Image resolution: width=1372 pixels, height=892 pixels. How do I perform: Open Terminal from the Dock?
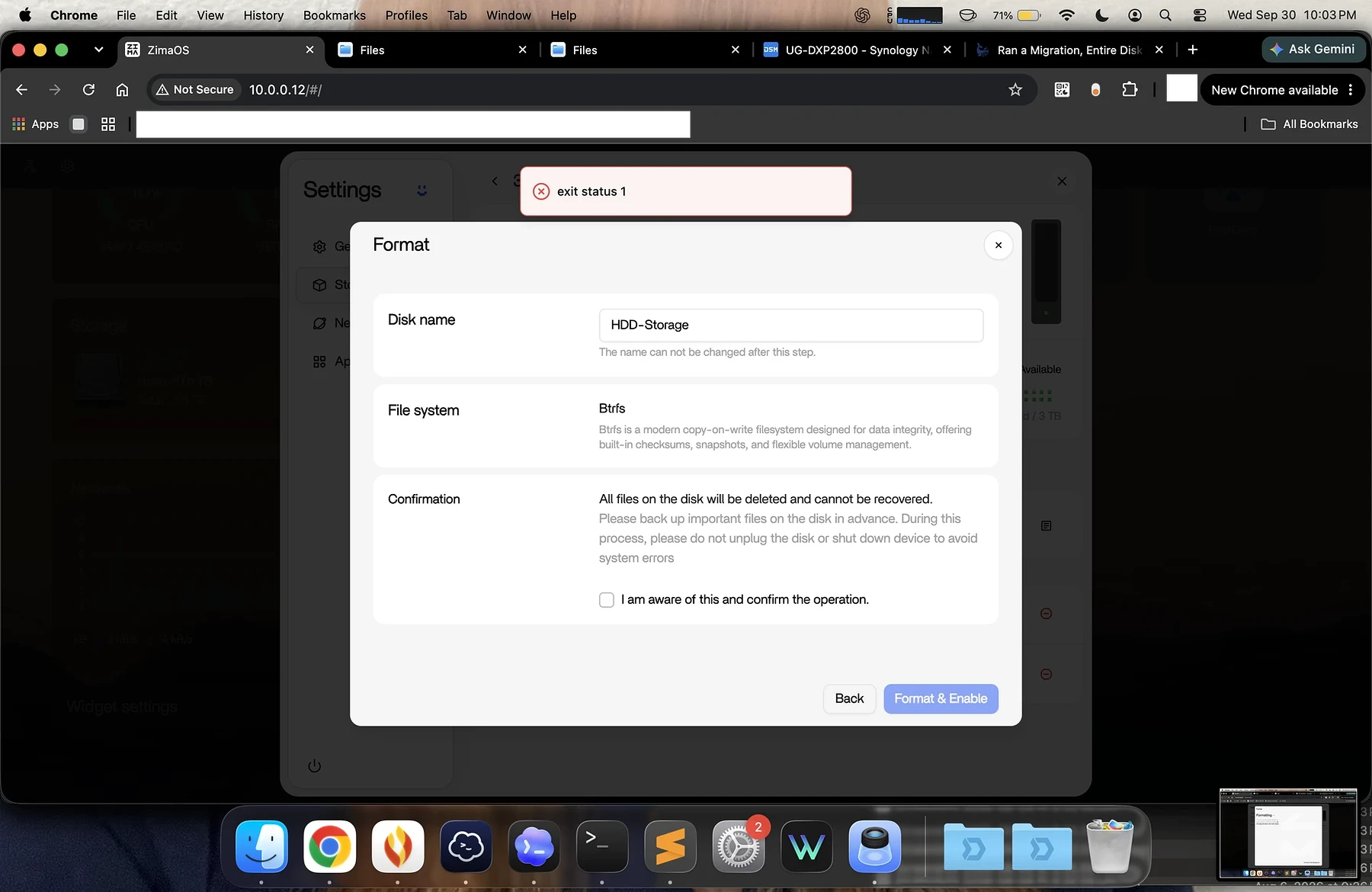pyautogui.click(x=602, y=846)
